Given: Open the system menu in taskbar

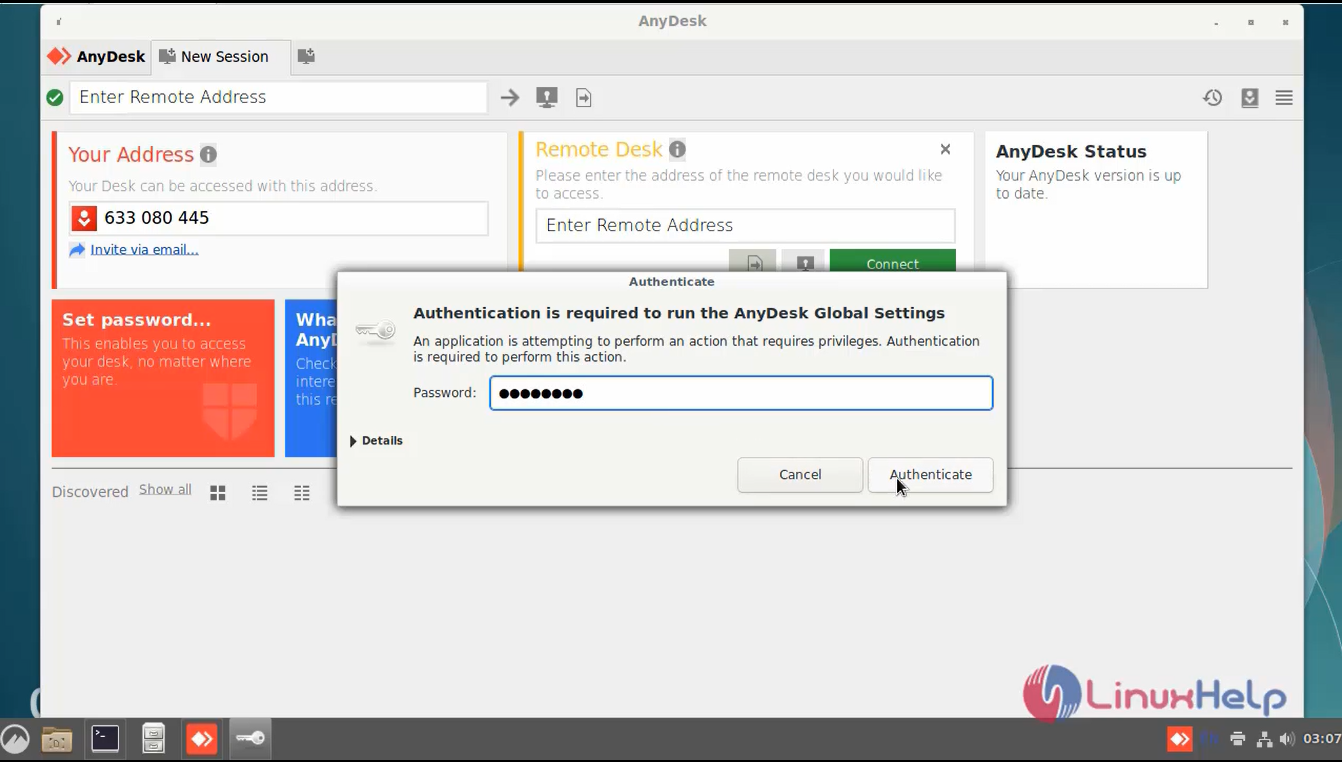Looking at the screenshot, I should click(x=15, y=739).
